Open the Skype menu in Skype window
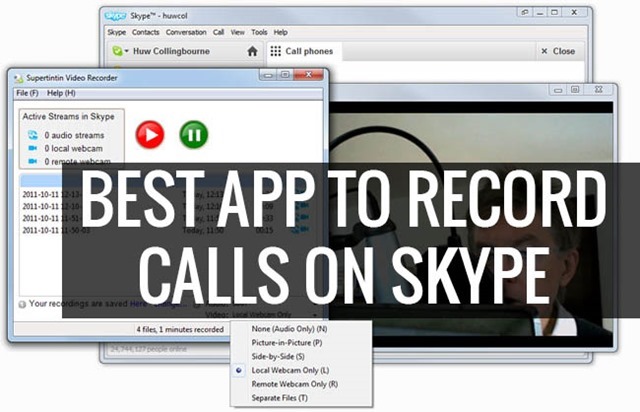Screen dimensions: 640x412 pyautogui.click(x=117, y=32)
